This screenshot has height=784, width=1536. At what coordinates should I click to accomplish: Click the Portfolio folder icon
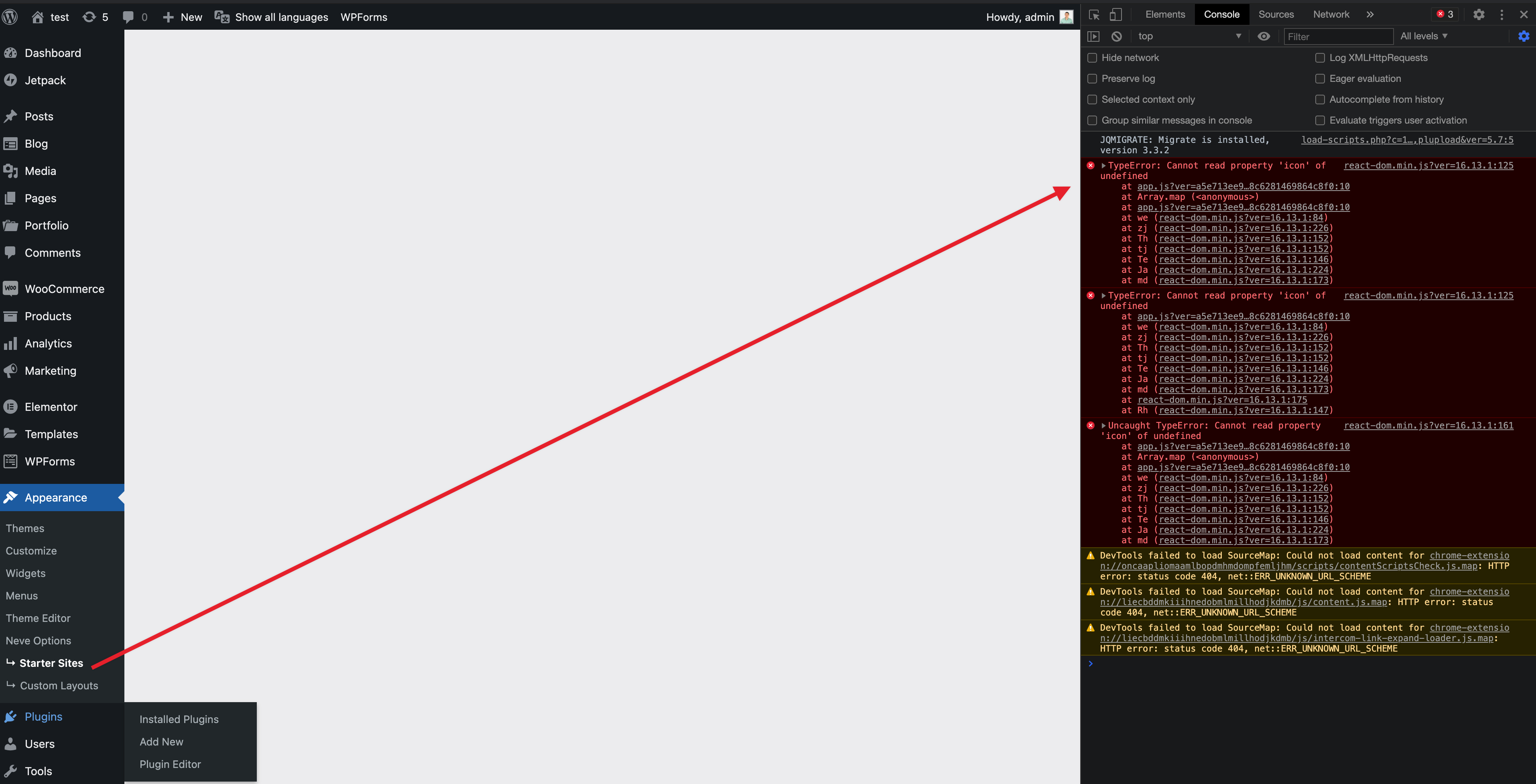coord(11,225)
